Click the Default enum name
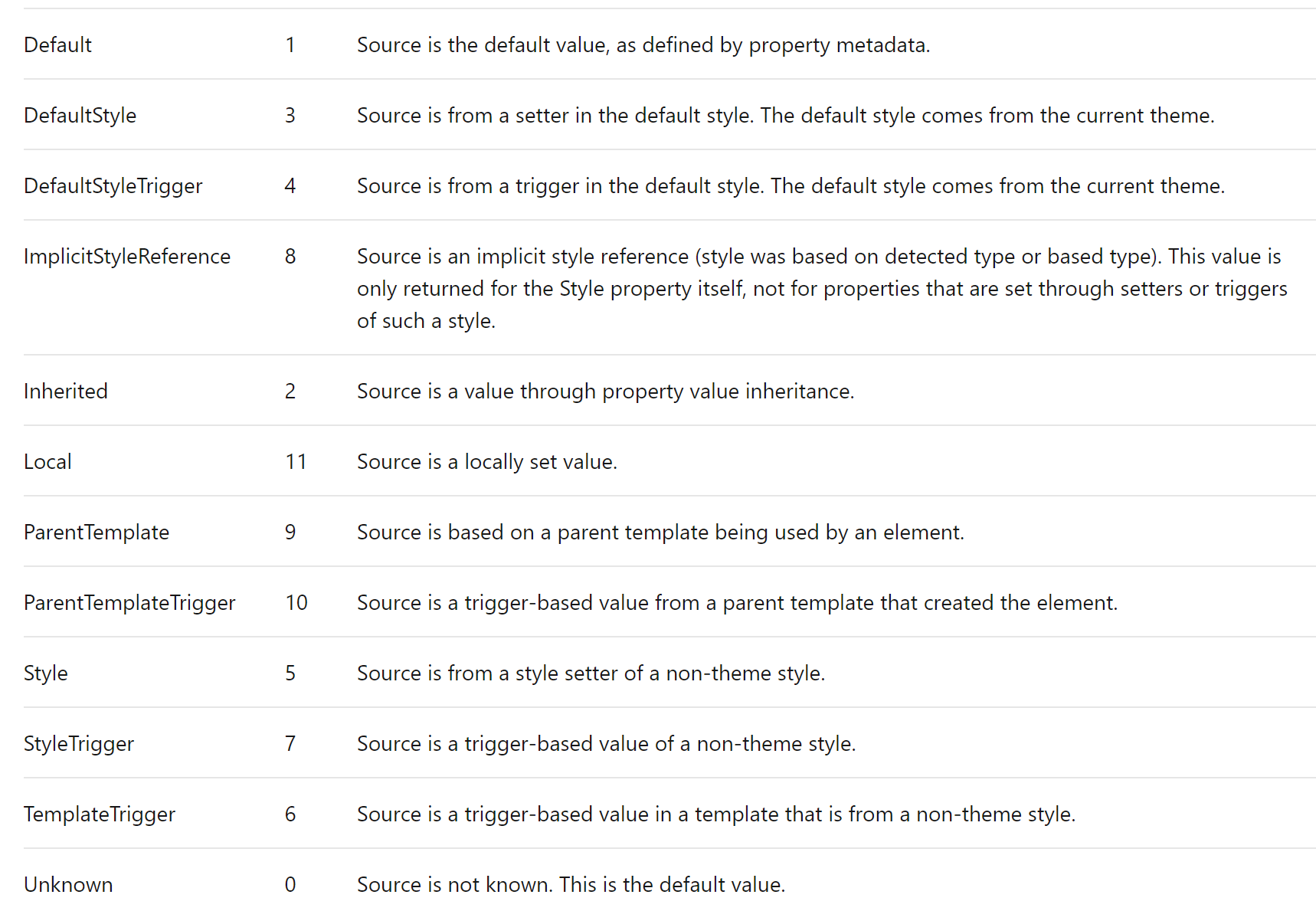1316x911 pixels. coord(57,45)
